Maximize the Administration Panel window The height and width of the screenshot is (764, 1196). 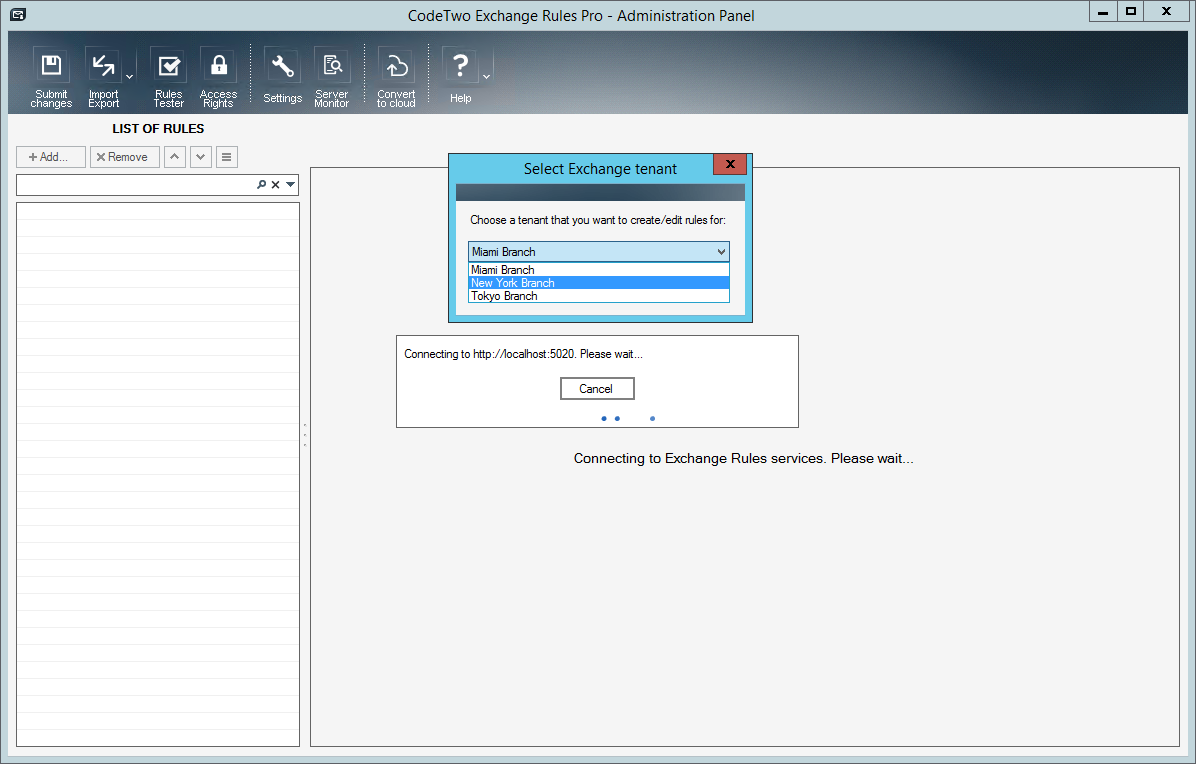click(x=1130, y=11)
